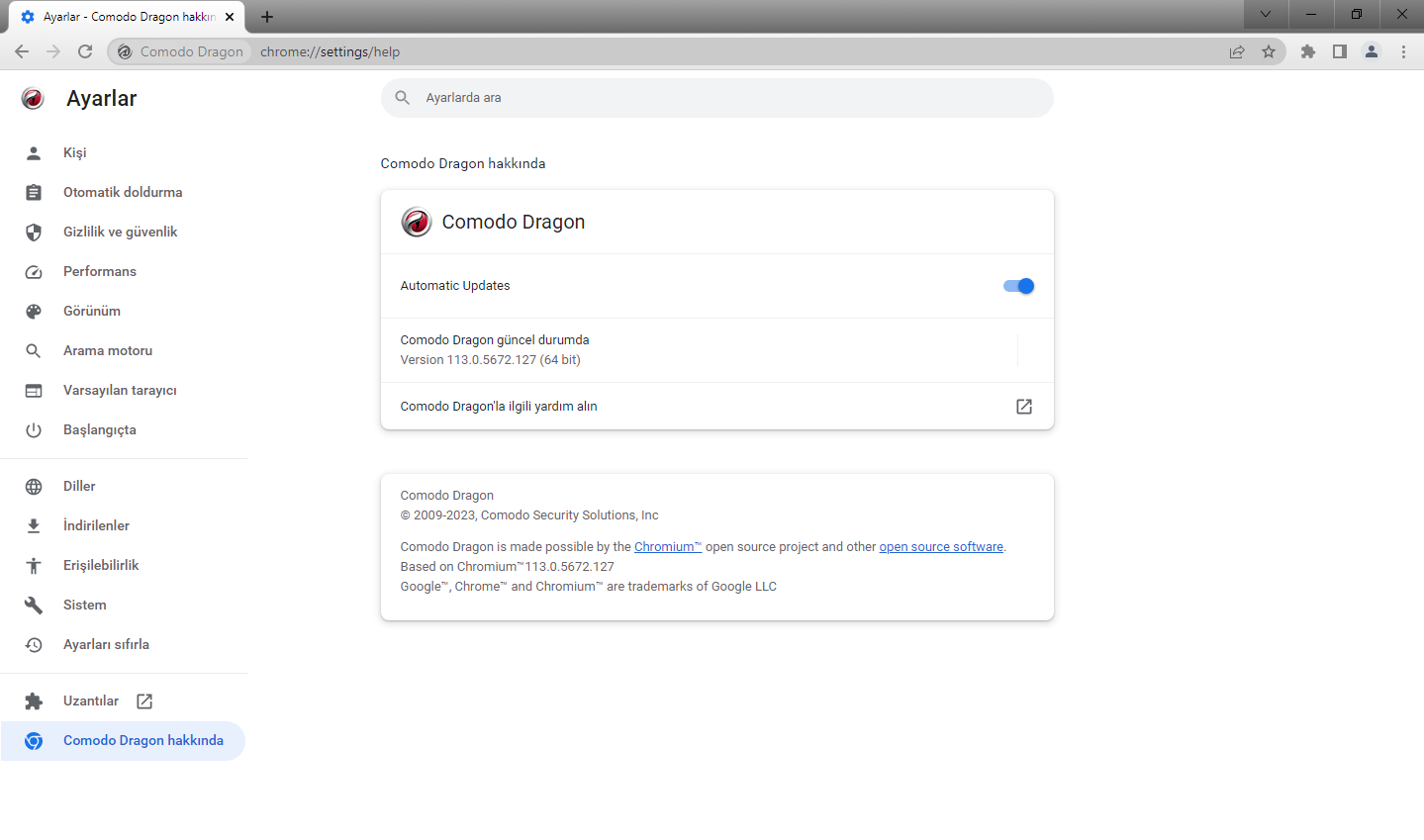Click the forward navigation arrow
This screenshot has height=840, width=1424.
click(x=53, y=51)
